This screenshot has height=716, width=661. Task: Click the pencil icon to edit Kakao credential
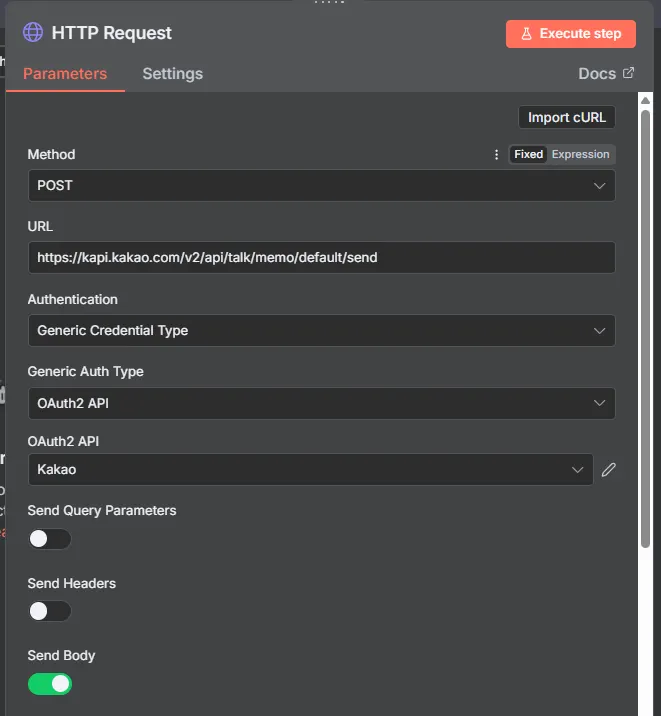608,470
